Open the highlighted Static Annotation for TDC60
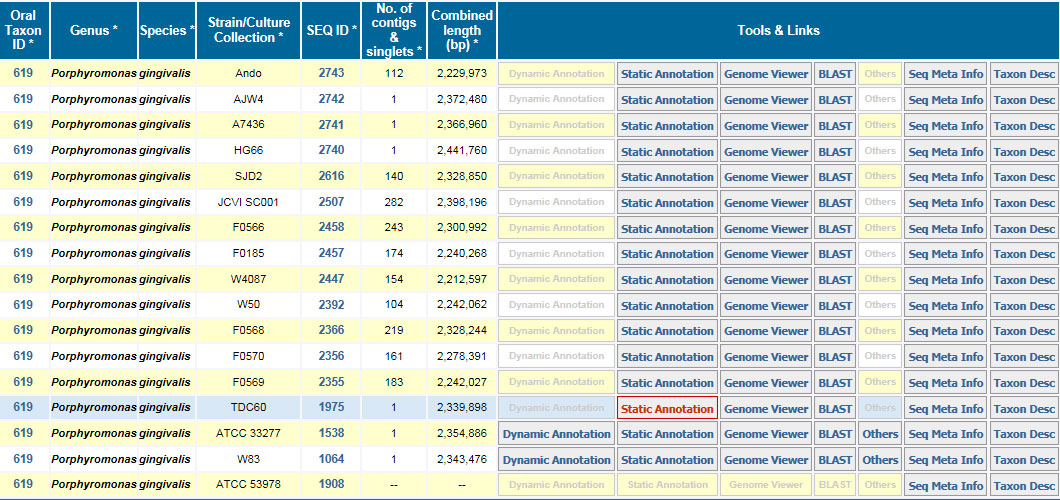This screenshot has height=500, width=1060. tap(667, 408)
